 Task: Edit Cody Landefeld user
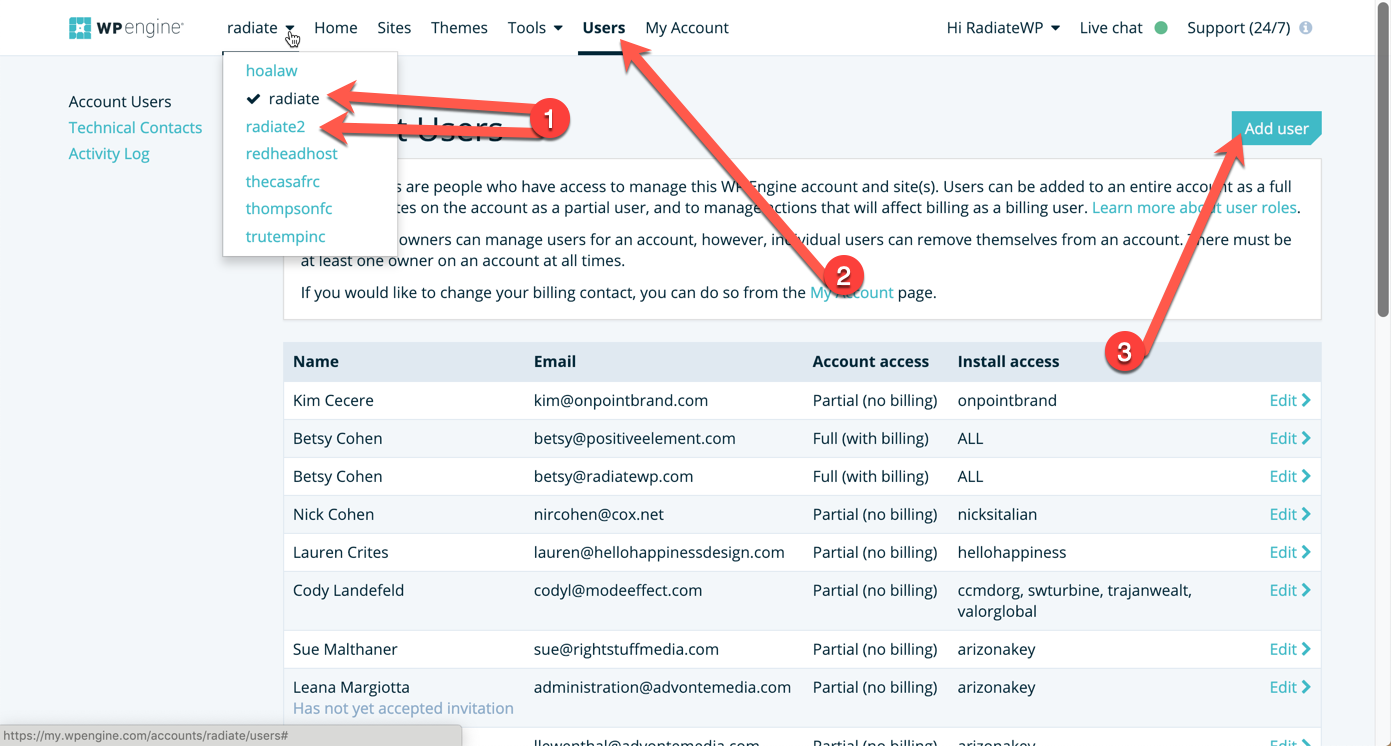1290,590
